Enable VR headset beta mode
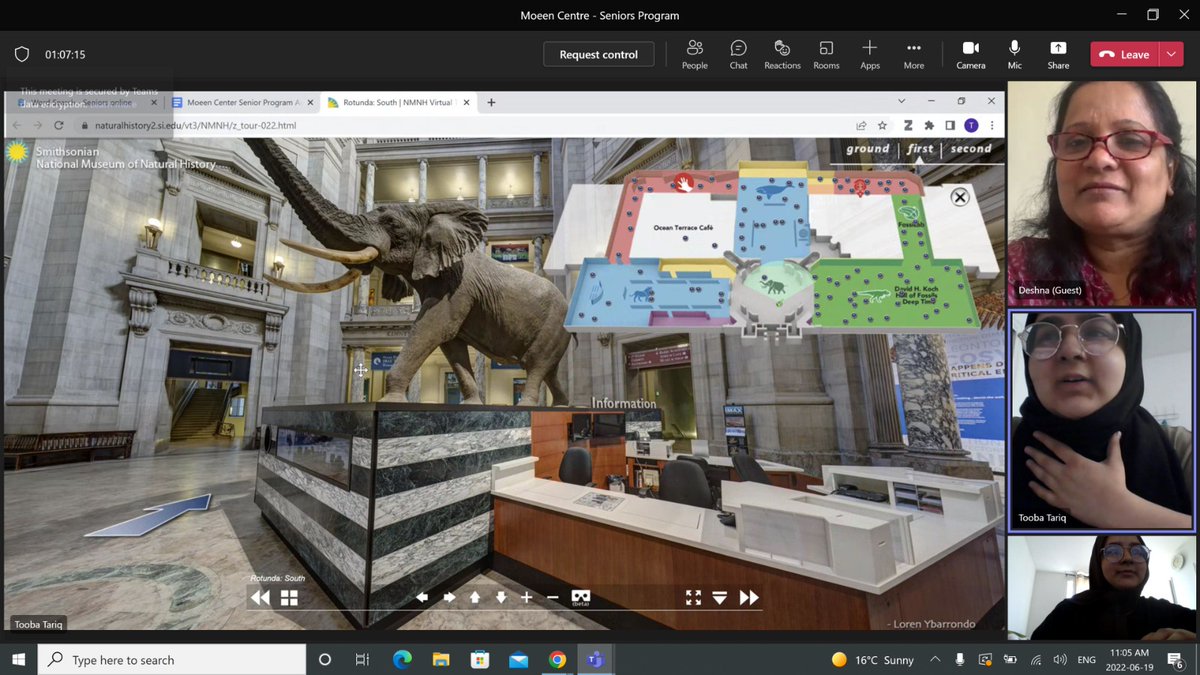Viewport: 1200px width, 675px height. (581, 598)
